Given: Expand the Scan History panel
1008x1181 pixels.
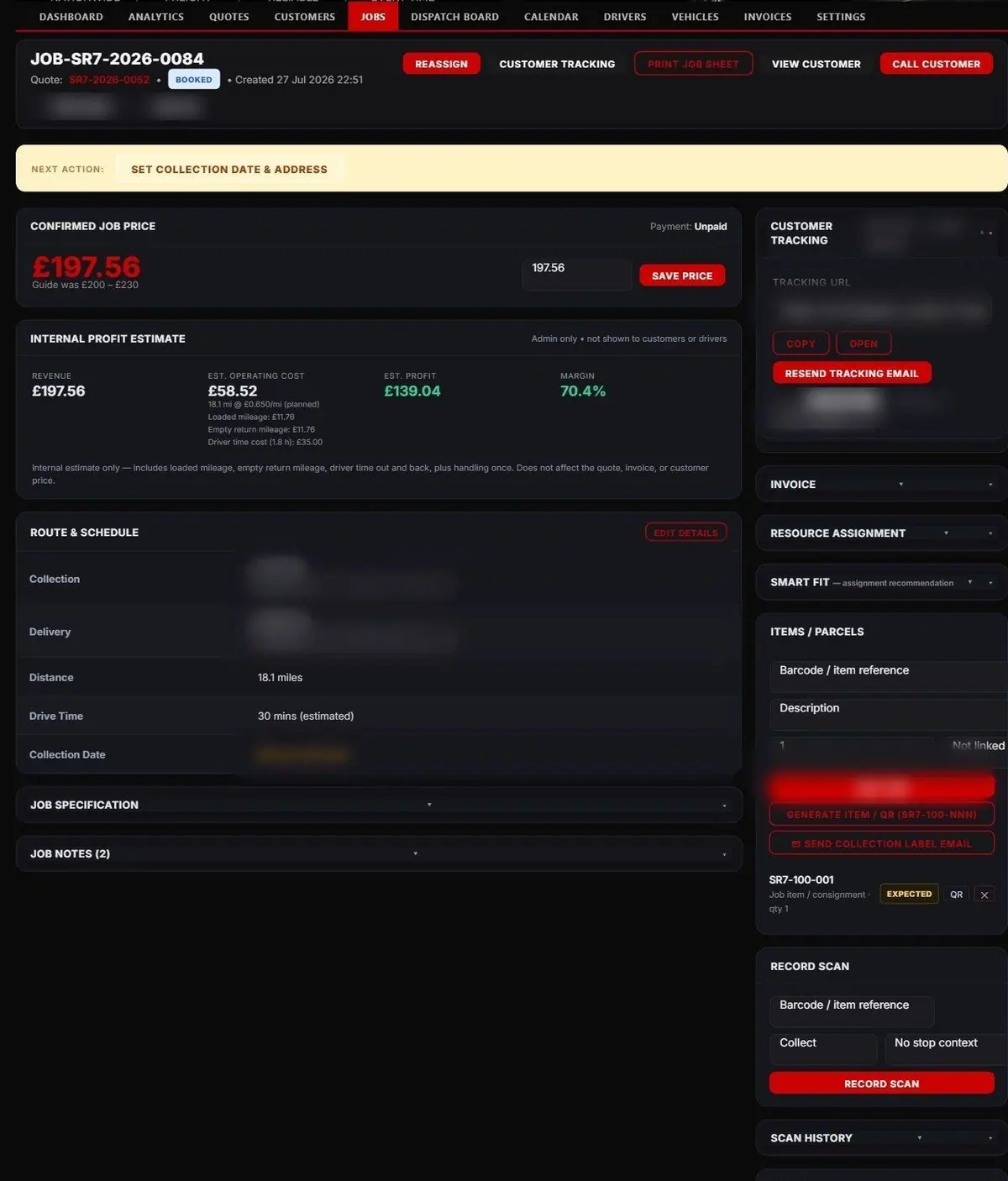Looking at the screenshot, I should pos(881,1138).
